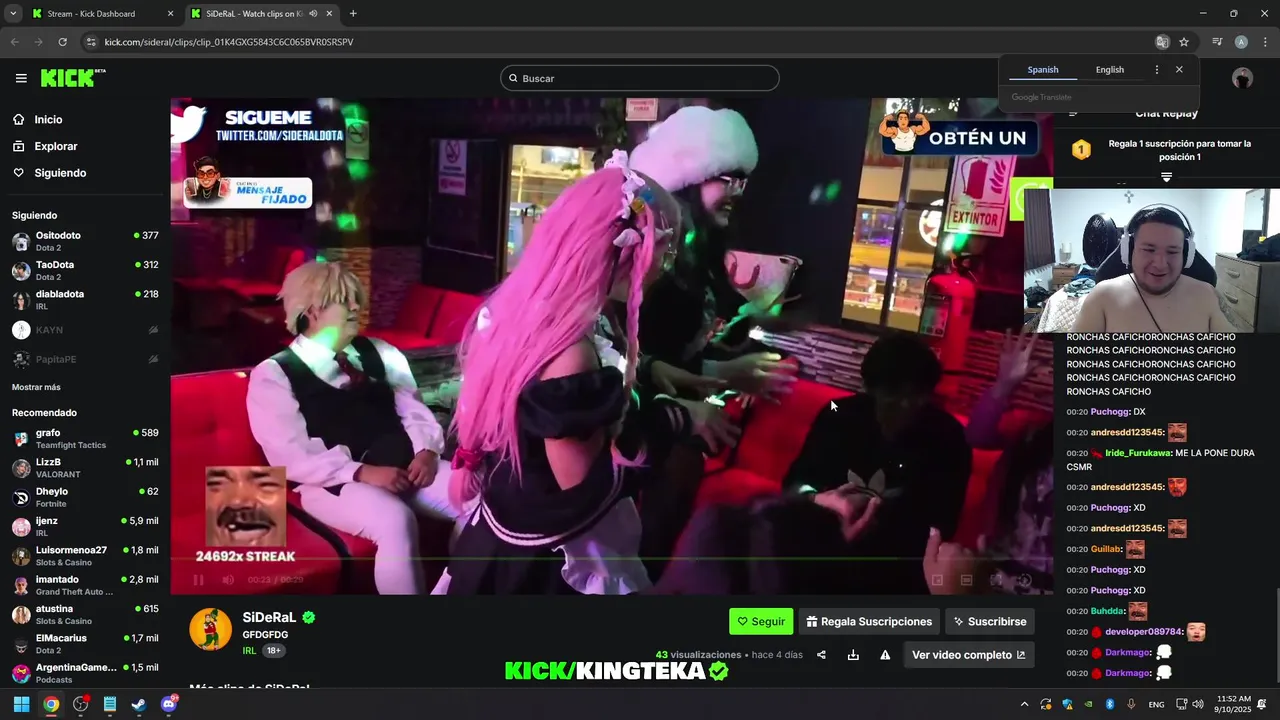Click Regala Suscripciones button

(x=869, y=621)
